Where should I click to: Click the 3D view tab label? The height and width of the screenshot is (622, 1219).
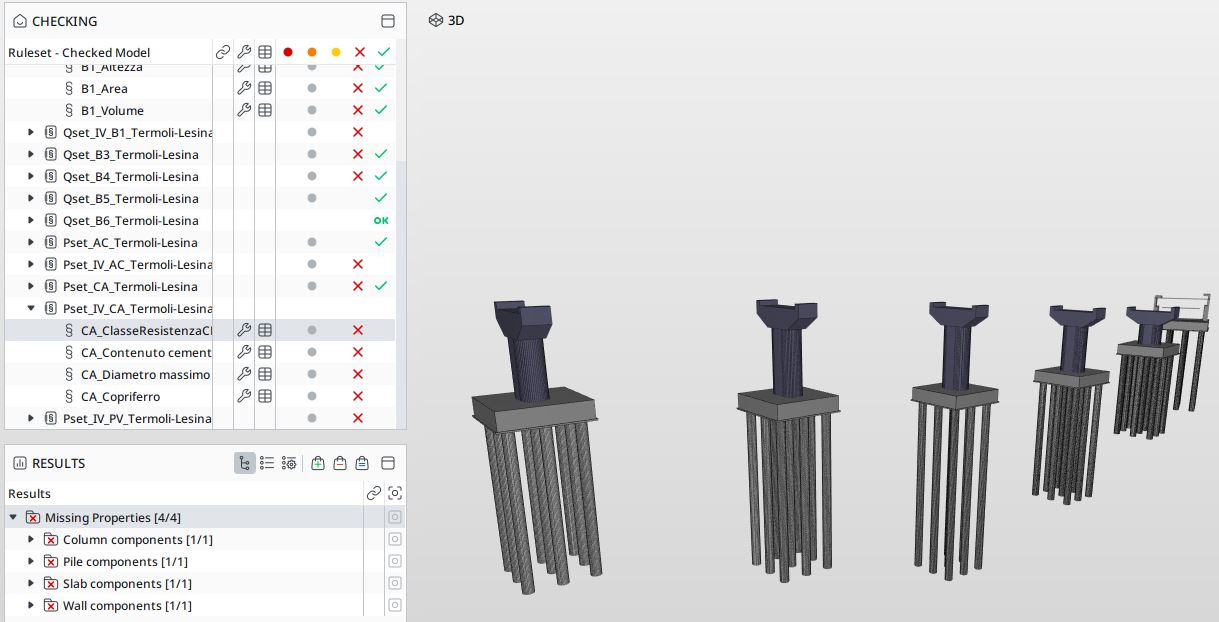coord(455,20)
